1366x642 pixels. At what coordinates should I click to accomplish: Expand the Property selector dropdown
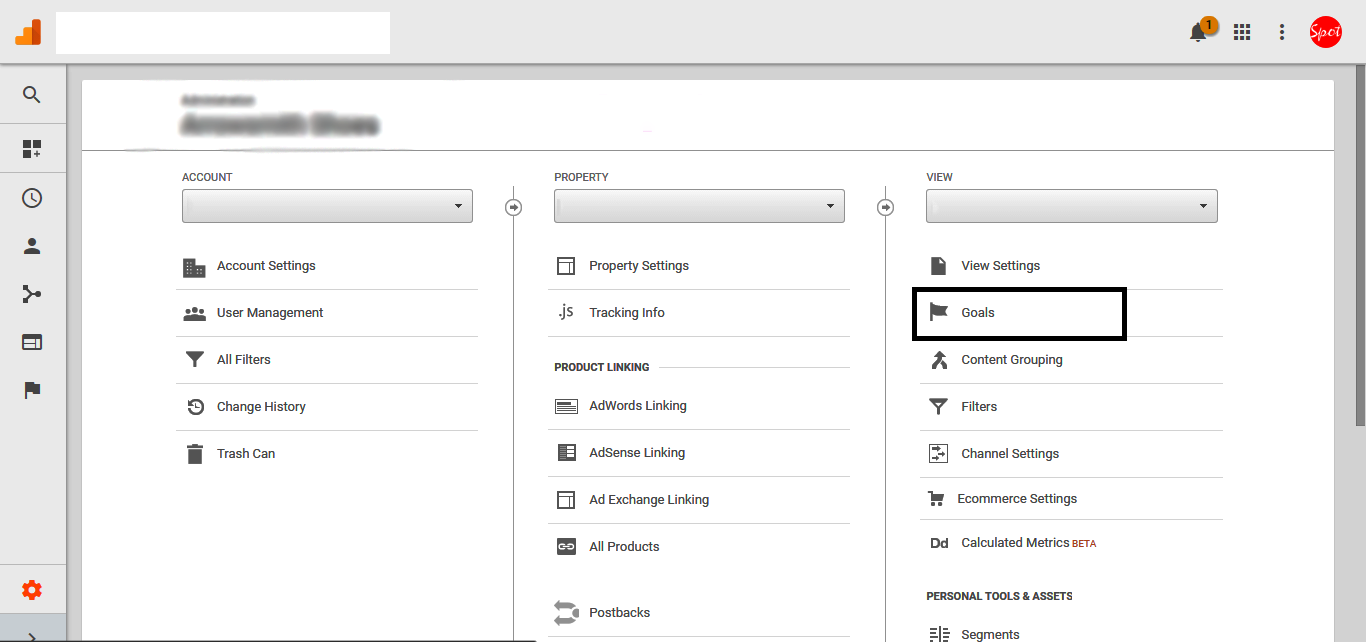point(699,206)
